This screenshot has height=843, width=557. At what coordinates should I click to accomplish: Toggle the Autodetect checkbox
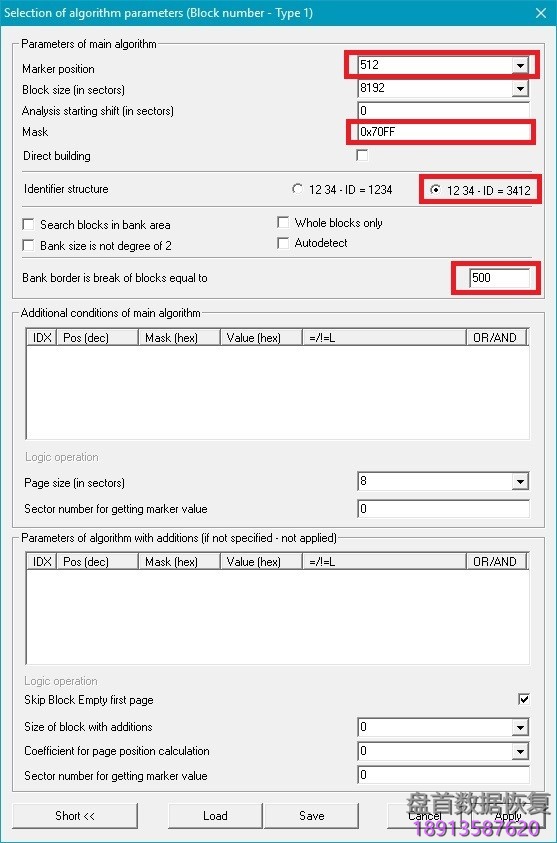[x=283, y=243]
